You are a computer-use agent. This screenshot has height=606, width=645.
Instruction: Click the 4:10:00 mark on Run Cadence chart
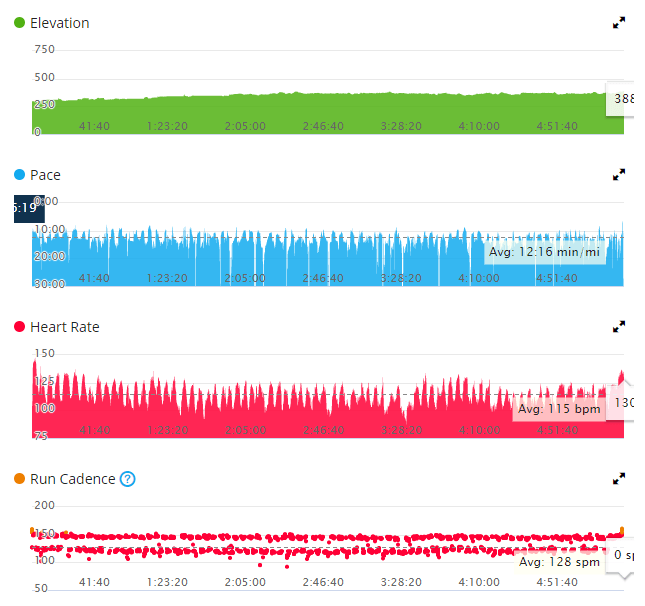pos(478,580)
